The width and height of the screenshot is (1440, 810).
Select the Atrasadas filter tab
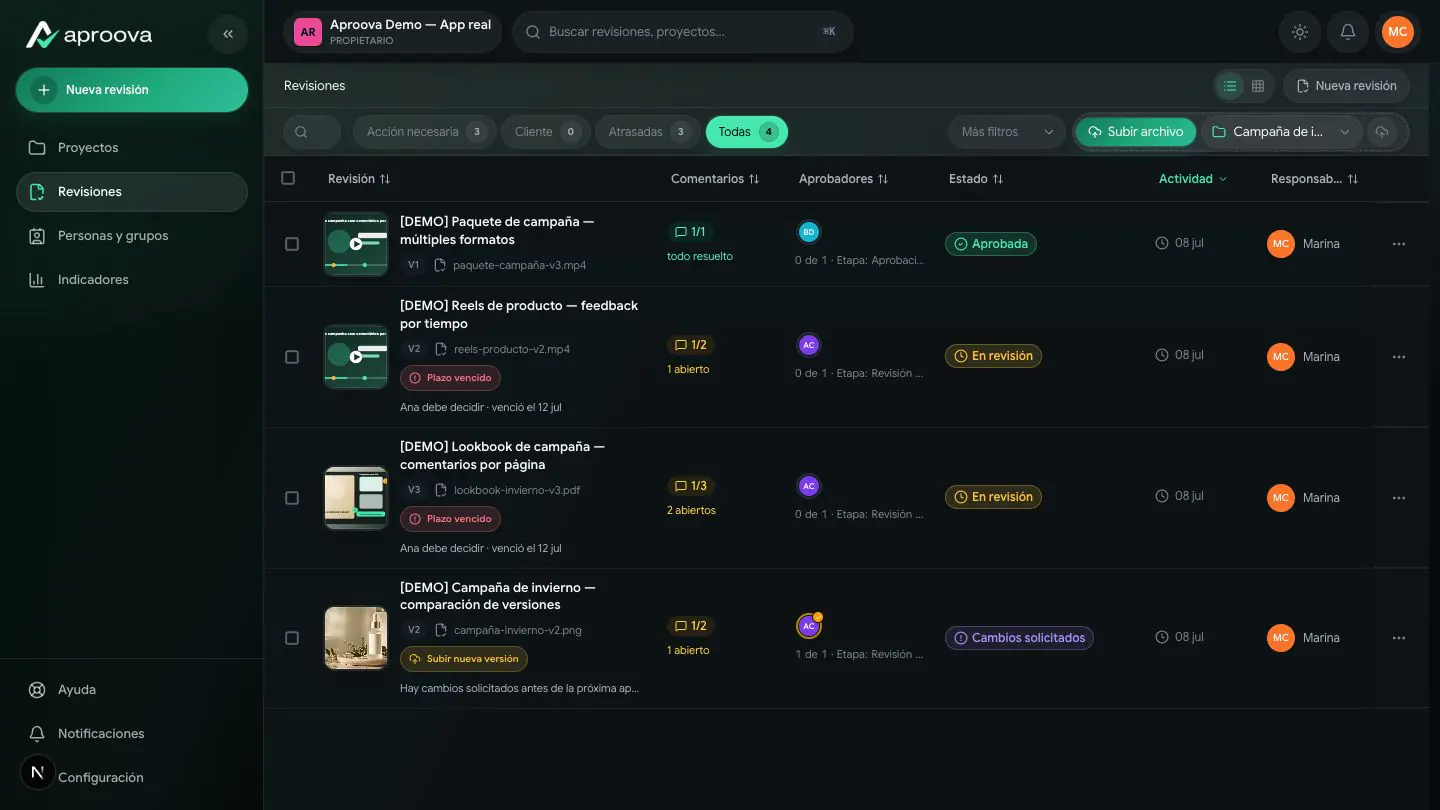647,132
